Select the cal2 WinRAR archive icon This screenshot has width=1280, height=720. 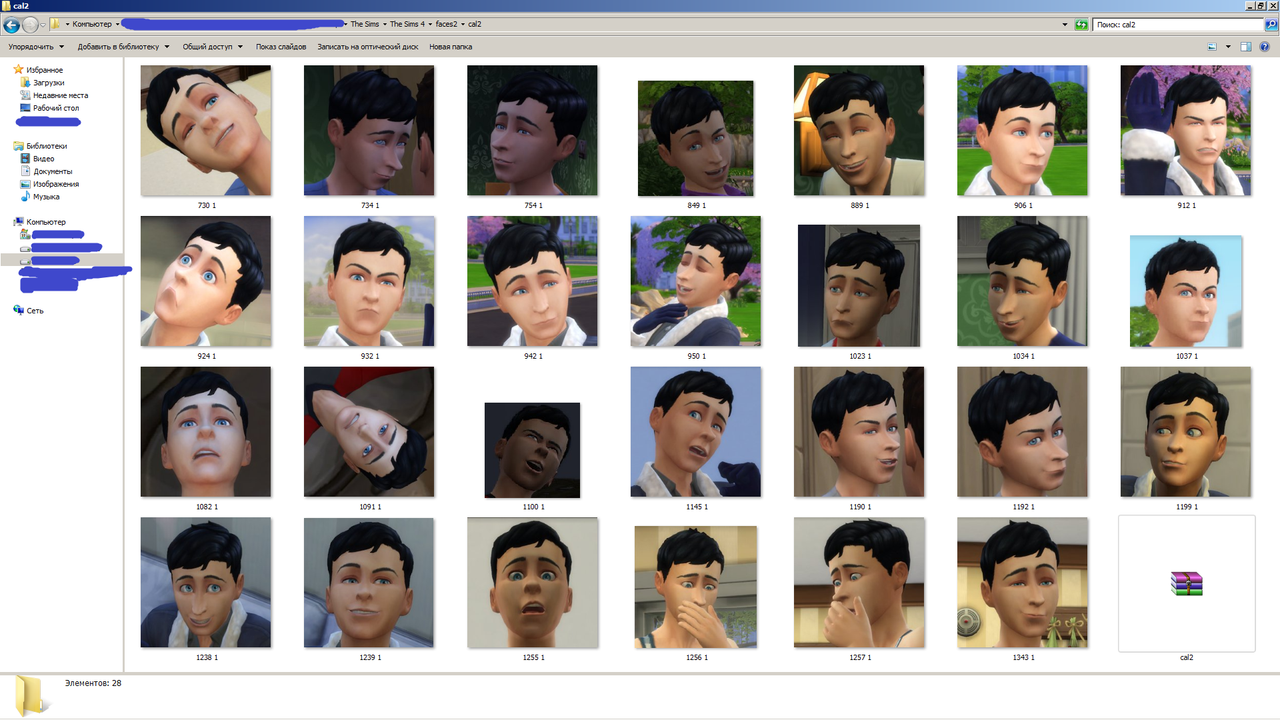(1186, 583)
